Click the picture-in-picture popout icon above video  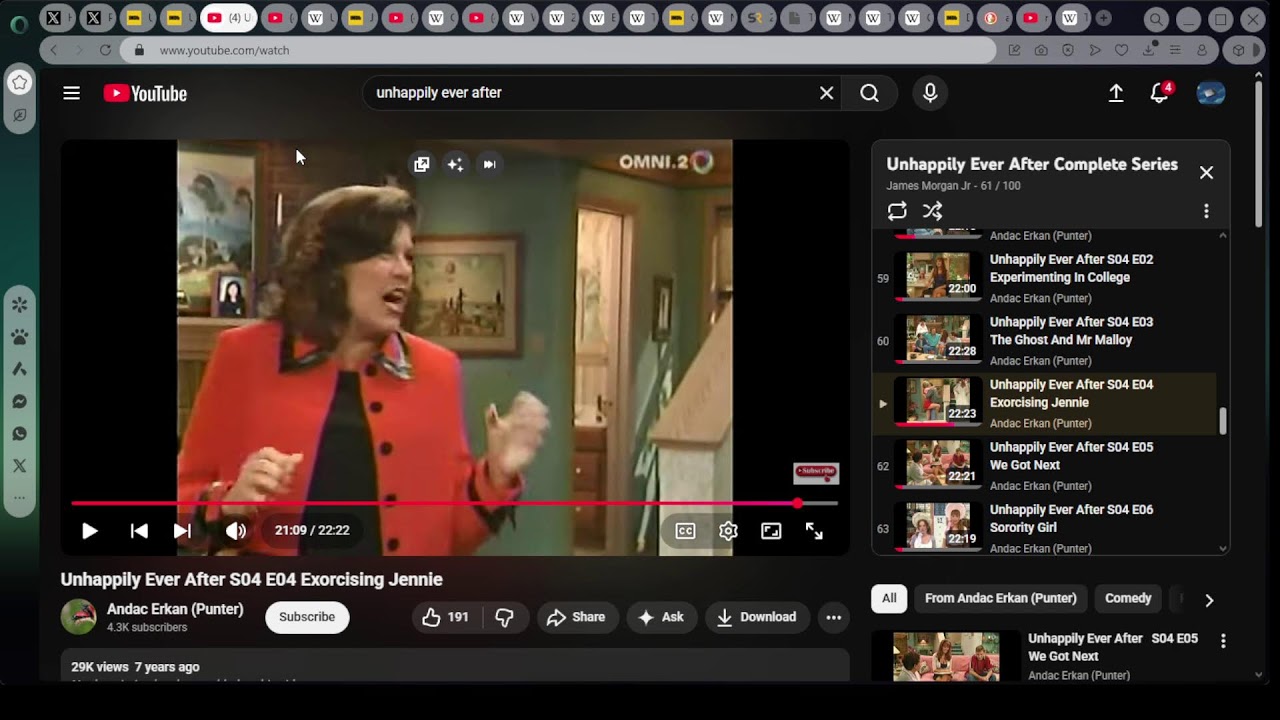[x=421, y=164]
